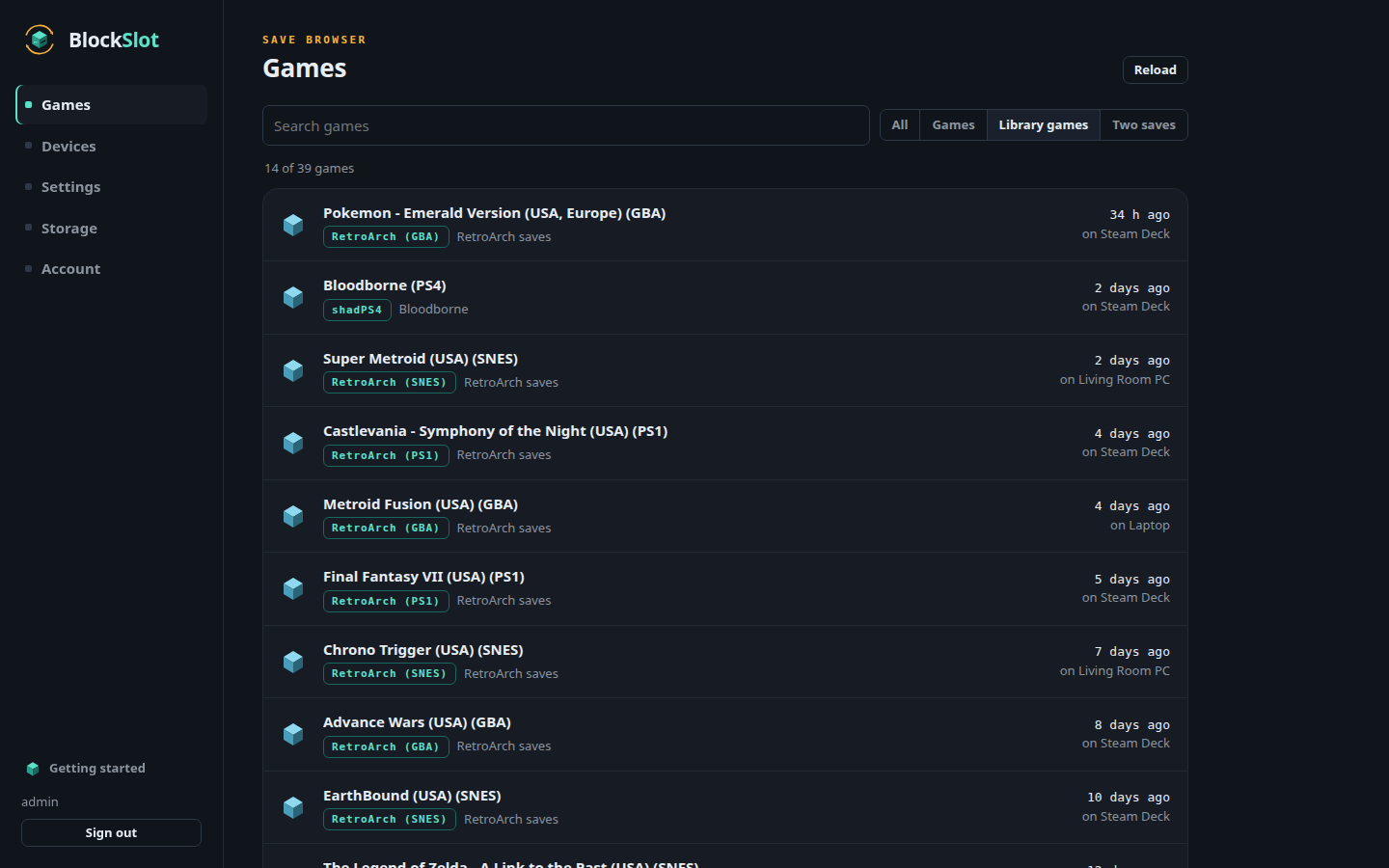The image size is (1389, 868).
Task: Click the '34 h ago' timestamp
Action: click(1139, 215)
